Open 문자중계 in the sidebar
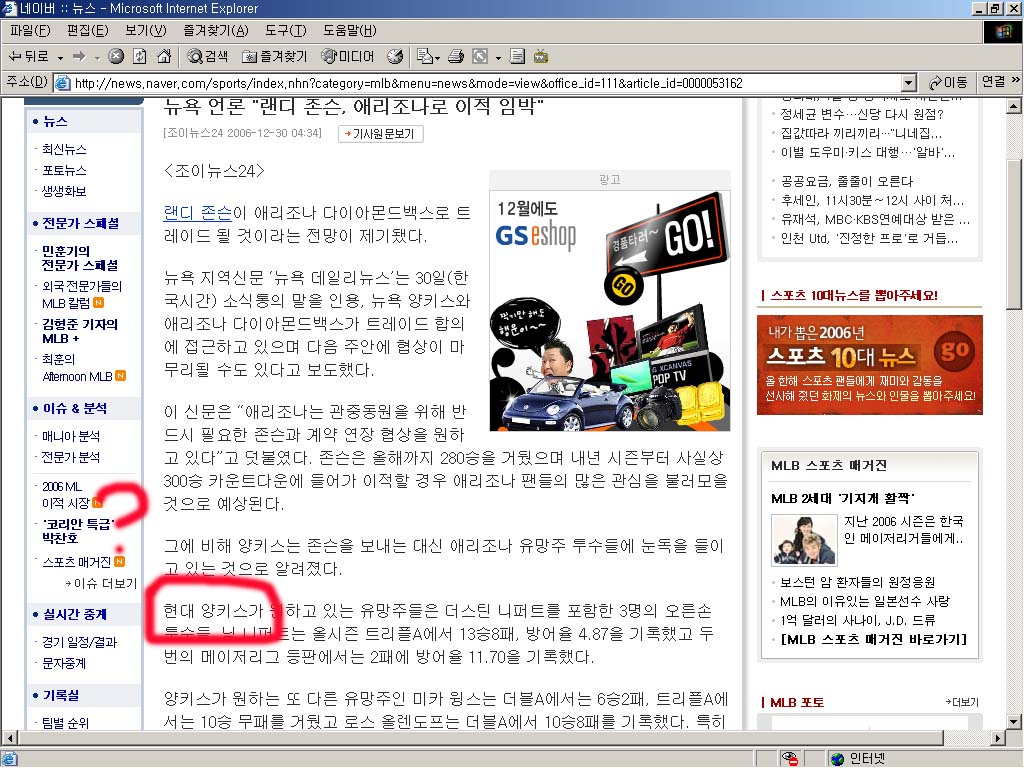 (64, 664)
